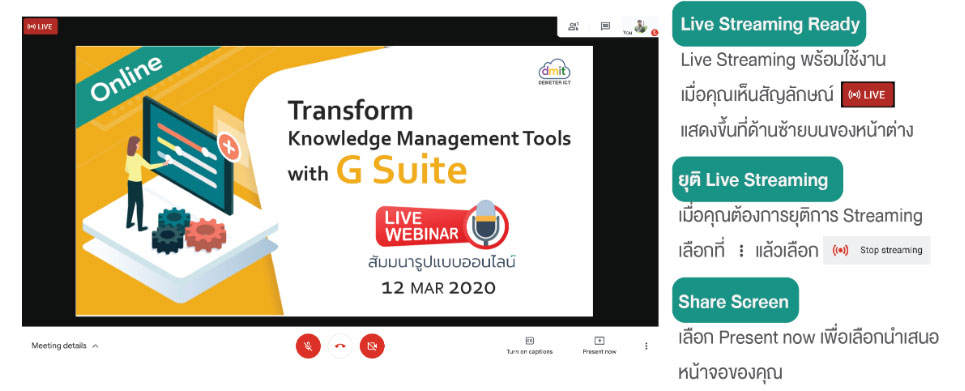Turn on captions
Screen dimensions: 965x391
click(529, 345)
